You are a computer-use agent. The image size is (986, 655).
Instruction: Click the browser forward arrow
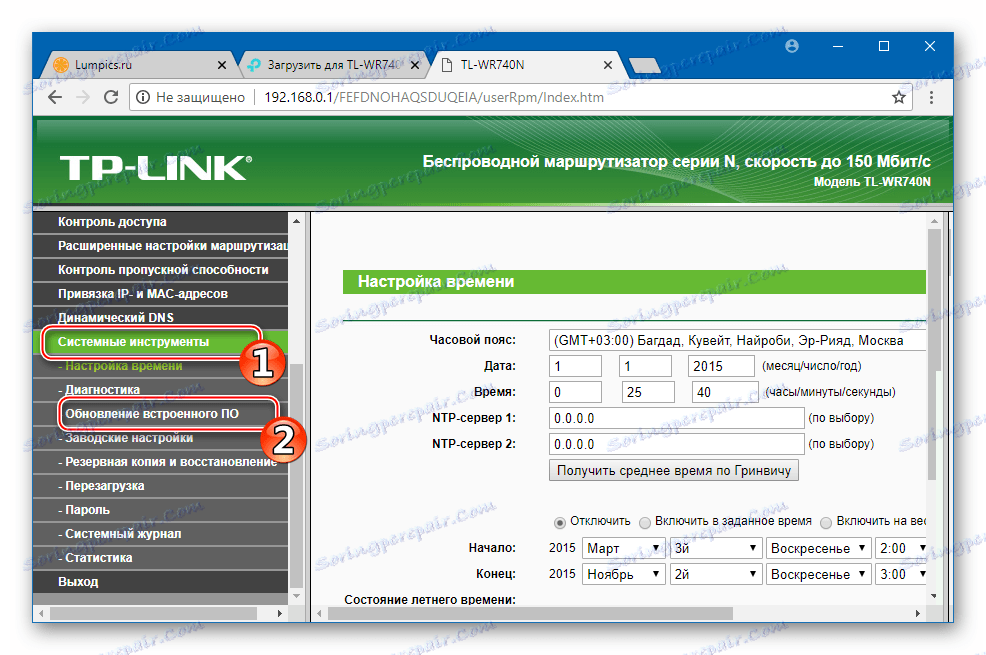click(82, 97)
